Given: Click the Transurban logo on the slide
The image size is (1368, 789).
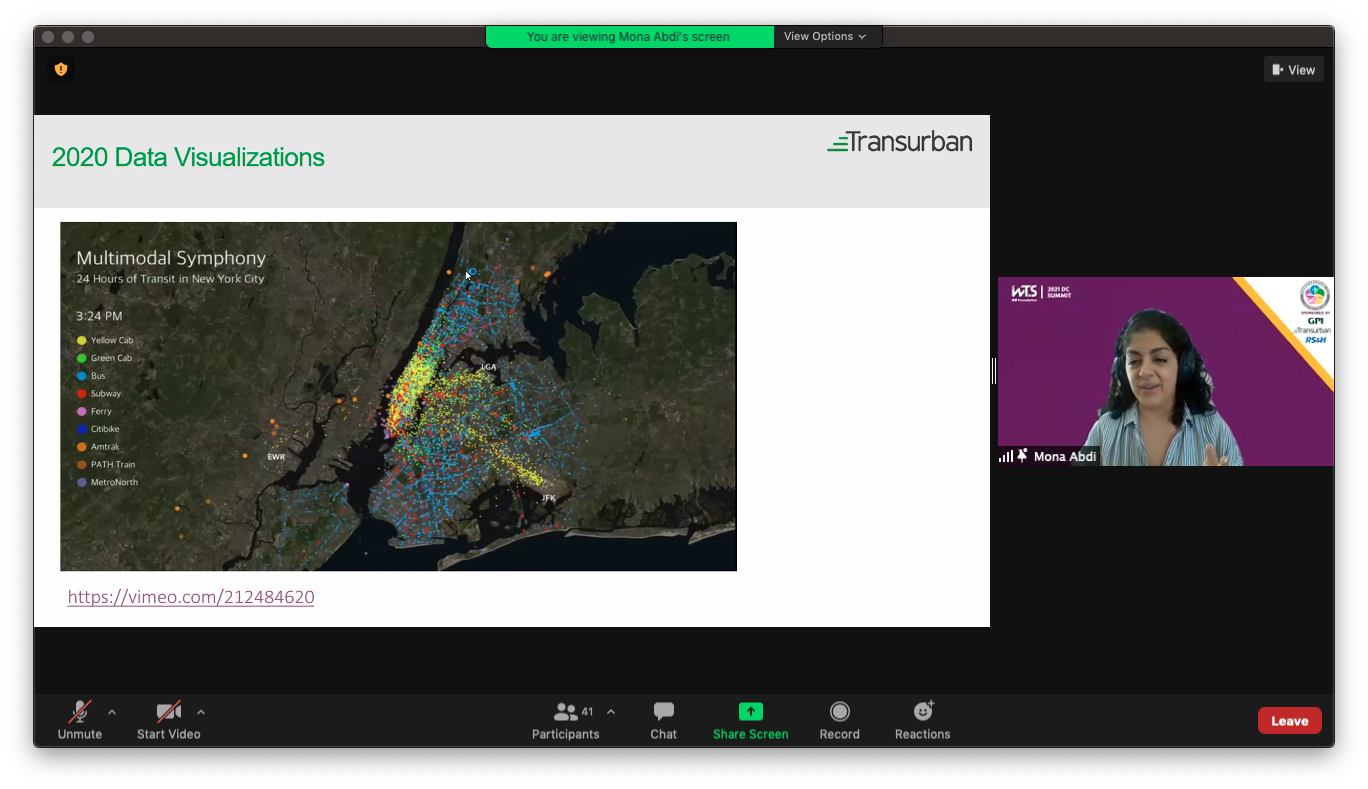Looking at the screenshot, I should [x=900, y=141].
